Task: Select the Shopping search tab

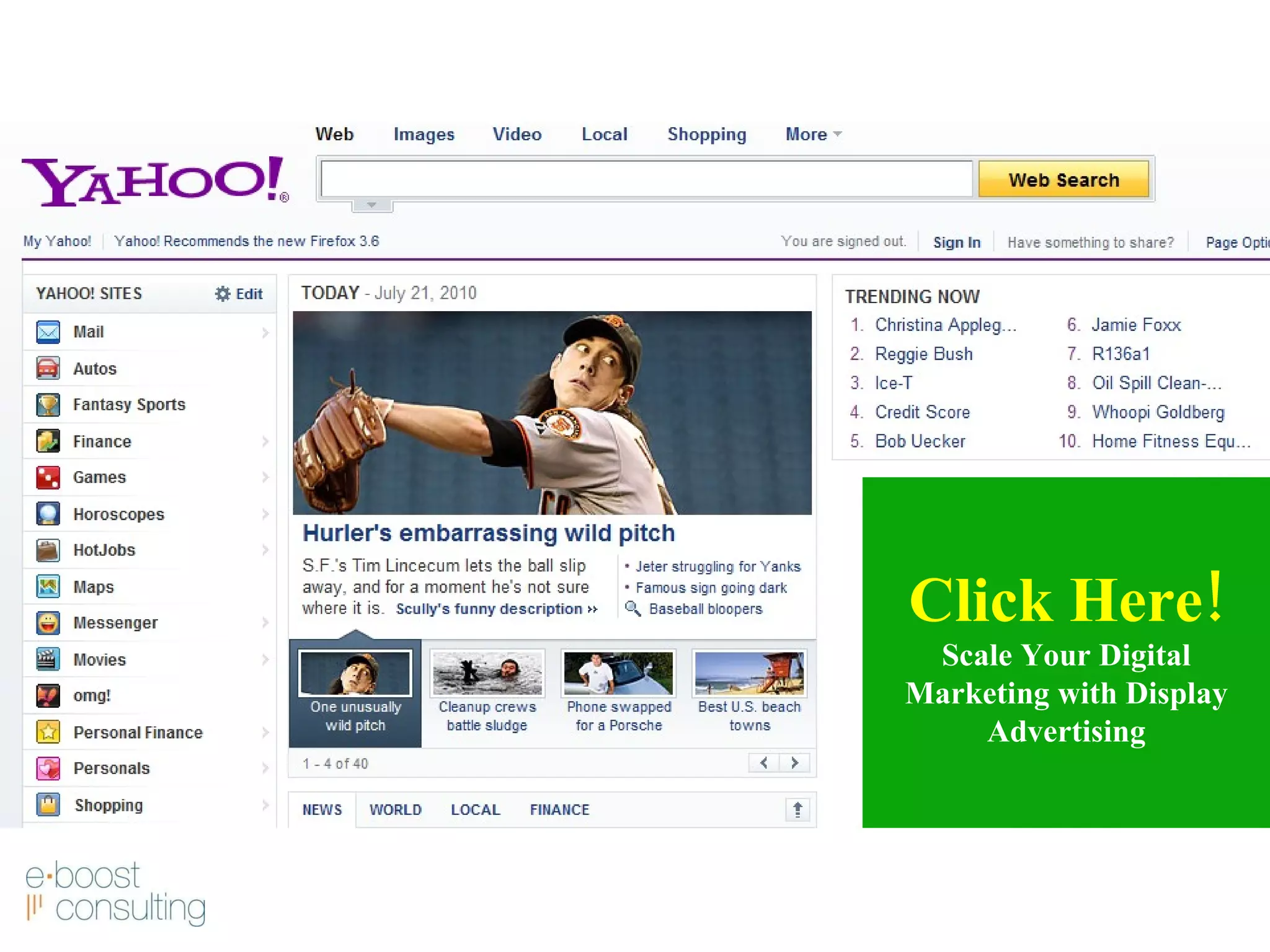Action: tap(707, 134)
